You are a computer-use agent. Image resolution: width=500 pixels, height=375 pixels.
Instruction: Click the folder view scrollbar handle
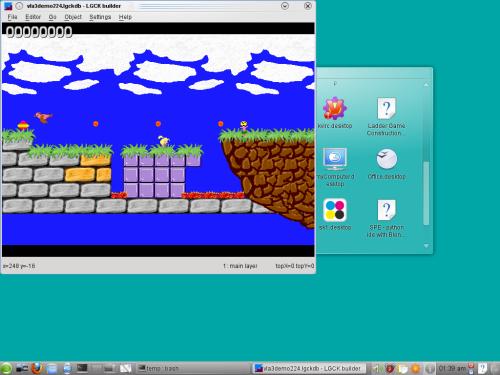click(426, 193)
